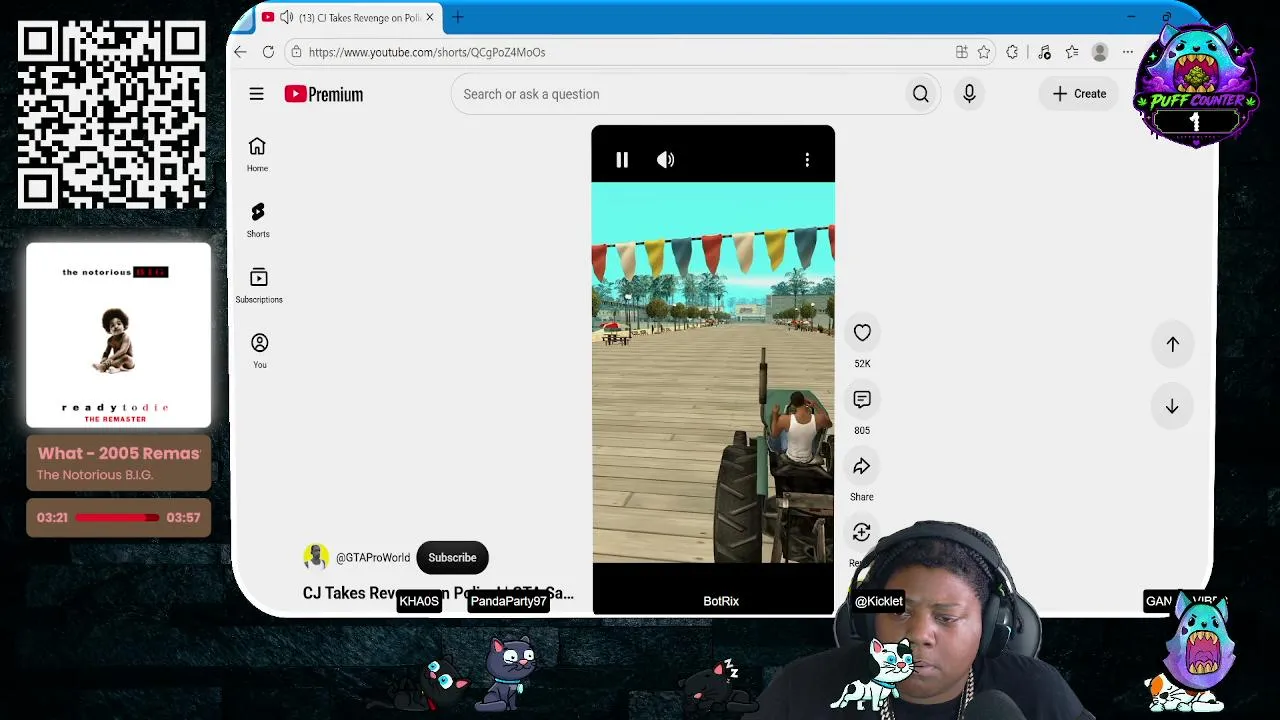Image resolution: width=1280 pixels, height=720 pixels.
Task: View site info via the lock icon
Action: point(296,52)
